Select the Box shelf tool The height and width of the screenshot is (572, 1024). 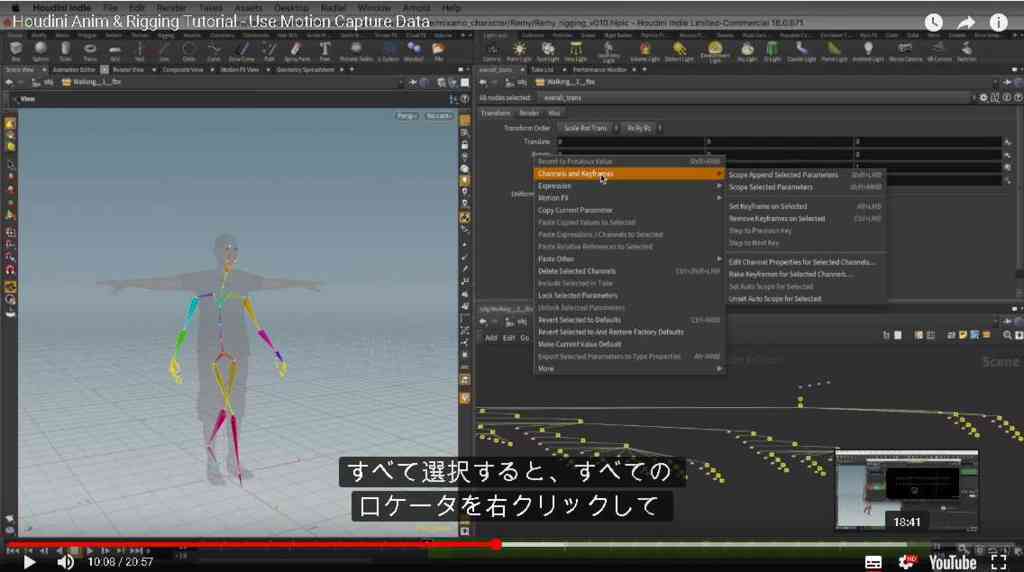16,51
